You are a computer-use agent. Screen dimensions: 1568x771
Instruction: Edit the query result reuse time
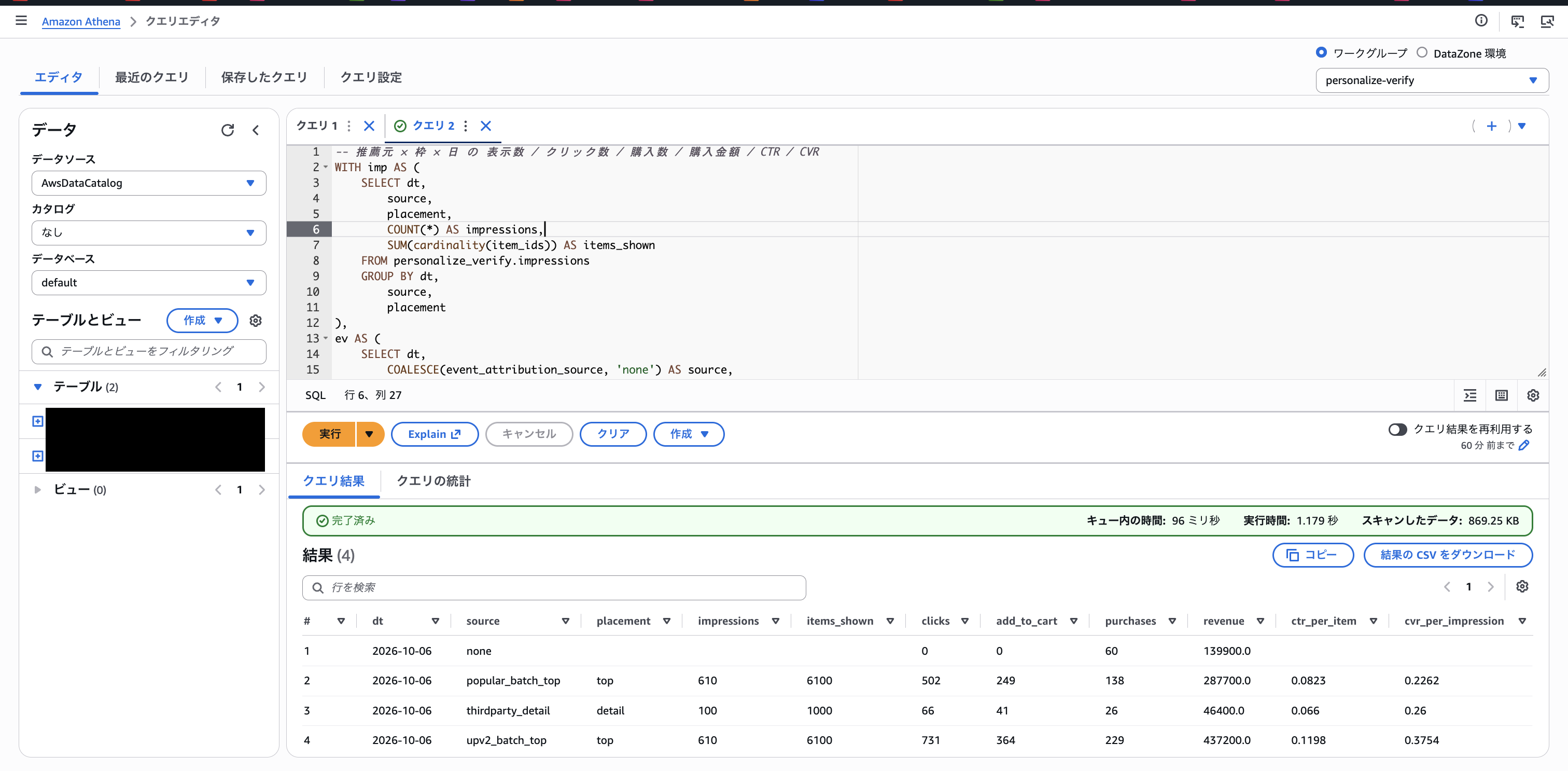point(1524,445)
